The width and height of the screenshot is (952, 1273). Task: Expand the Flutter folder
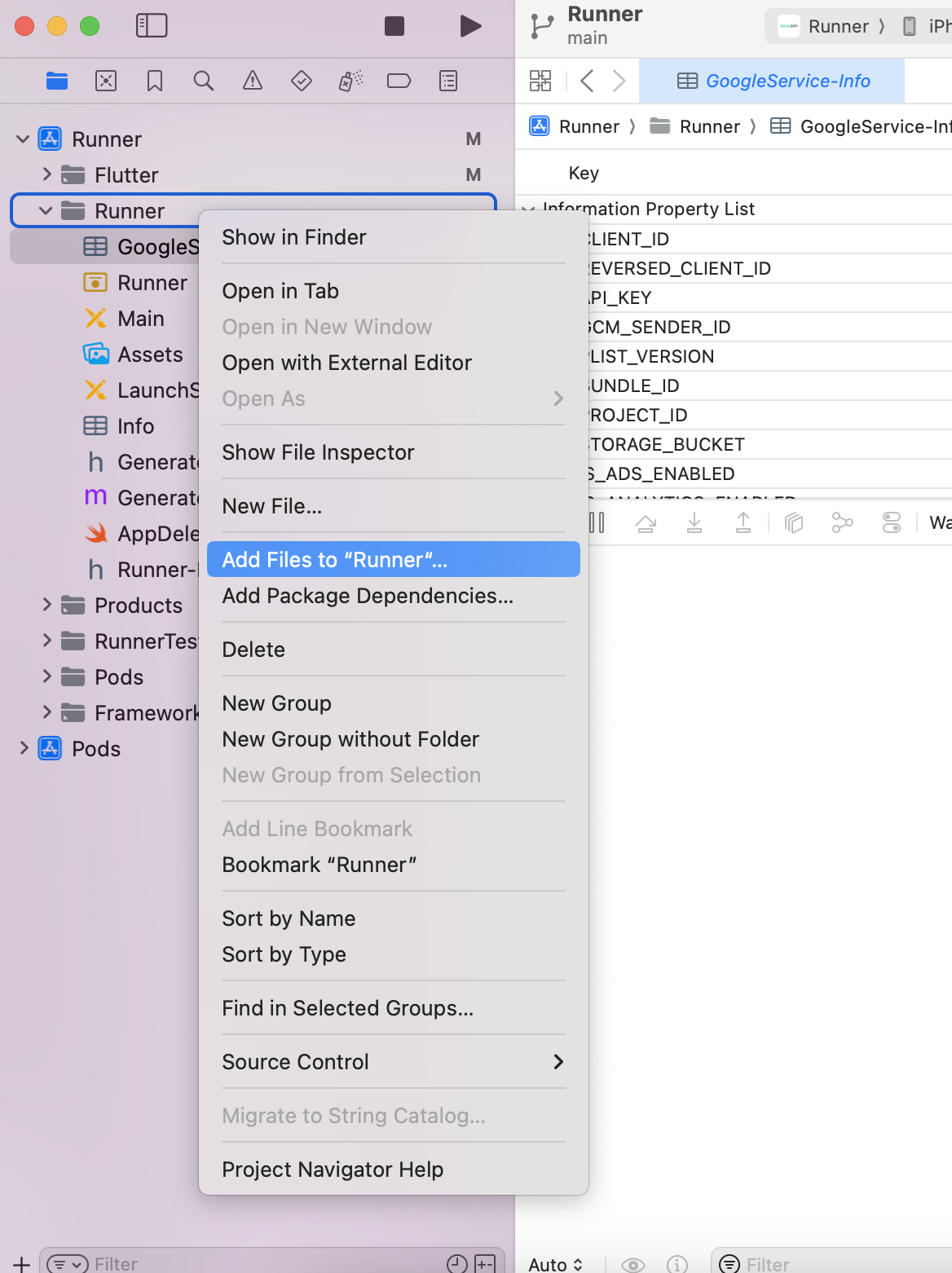coord(46,174)
